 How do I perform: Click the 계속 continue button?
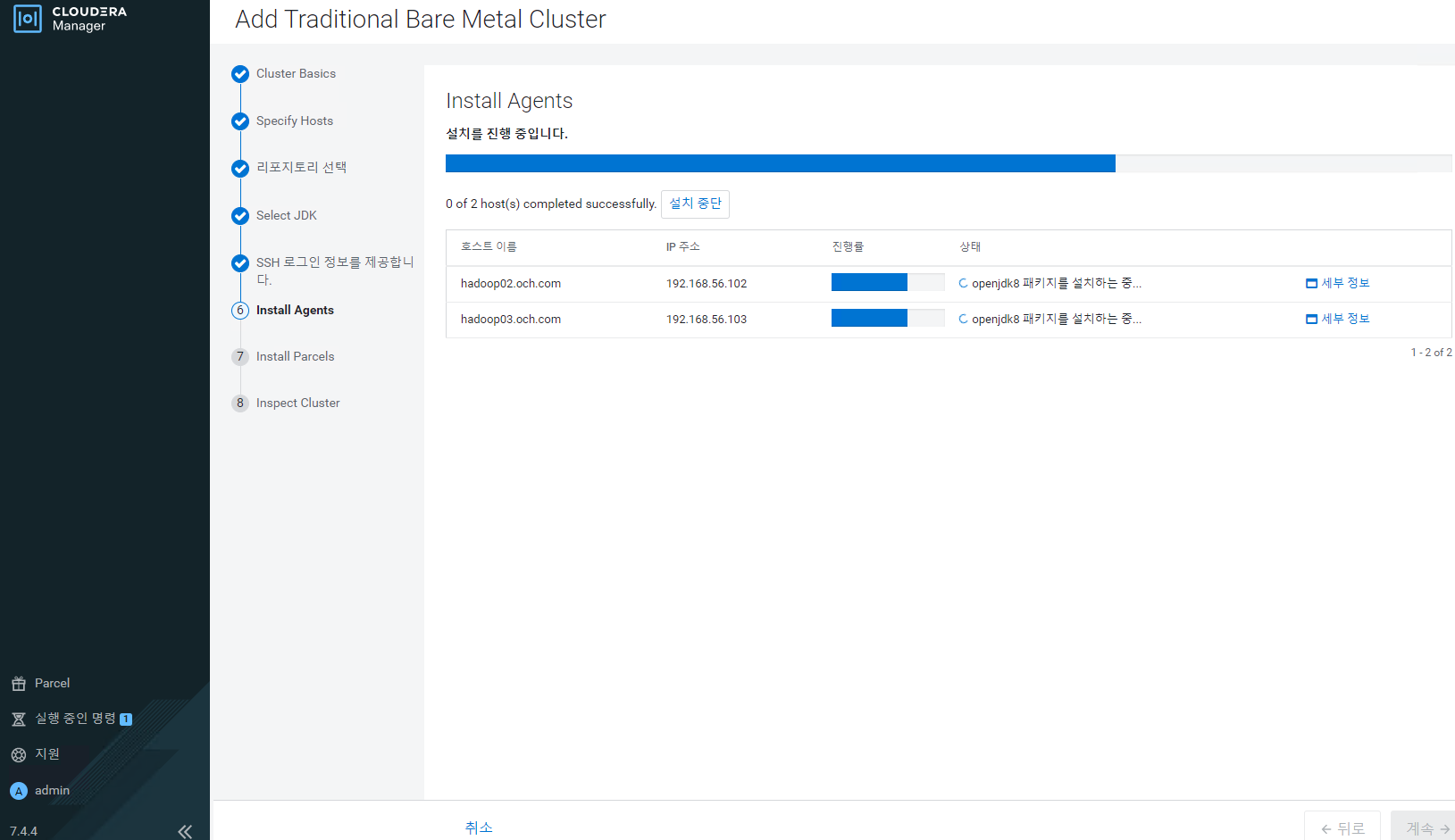tap(1424, 828)
